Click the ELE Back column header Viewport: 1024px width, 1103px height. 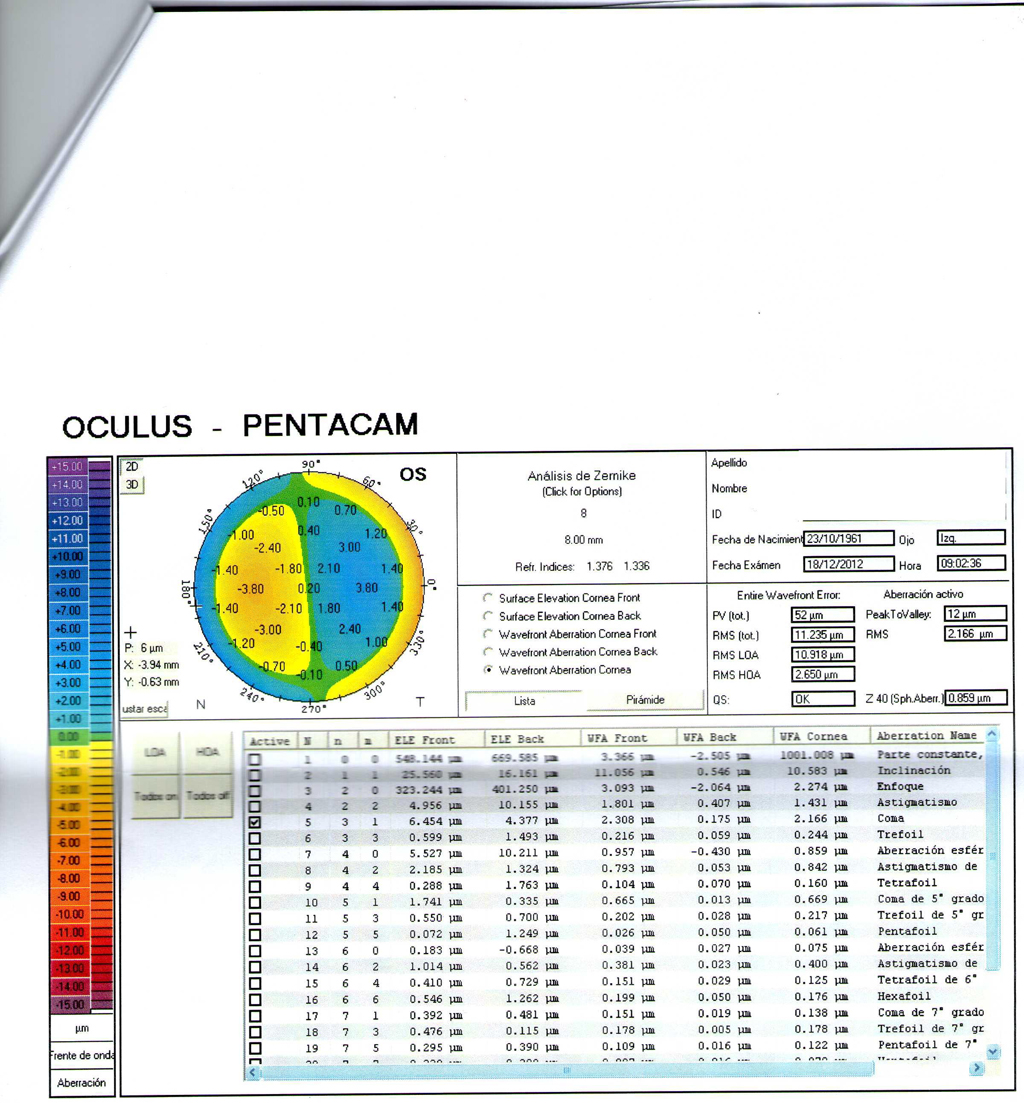[x=533, y=739]
